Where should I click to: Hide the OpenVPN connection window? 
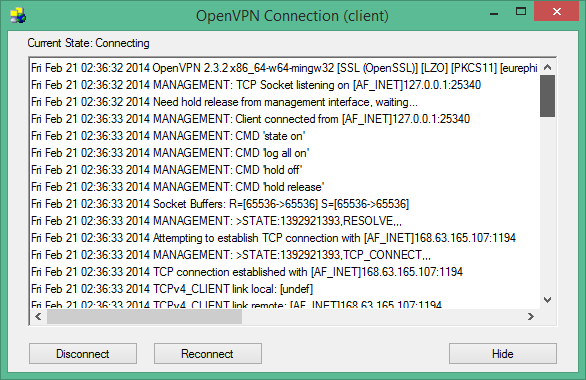click(x=503, y=353)
